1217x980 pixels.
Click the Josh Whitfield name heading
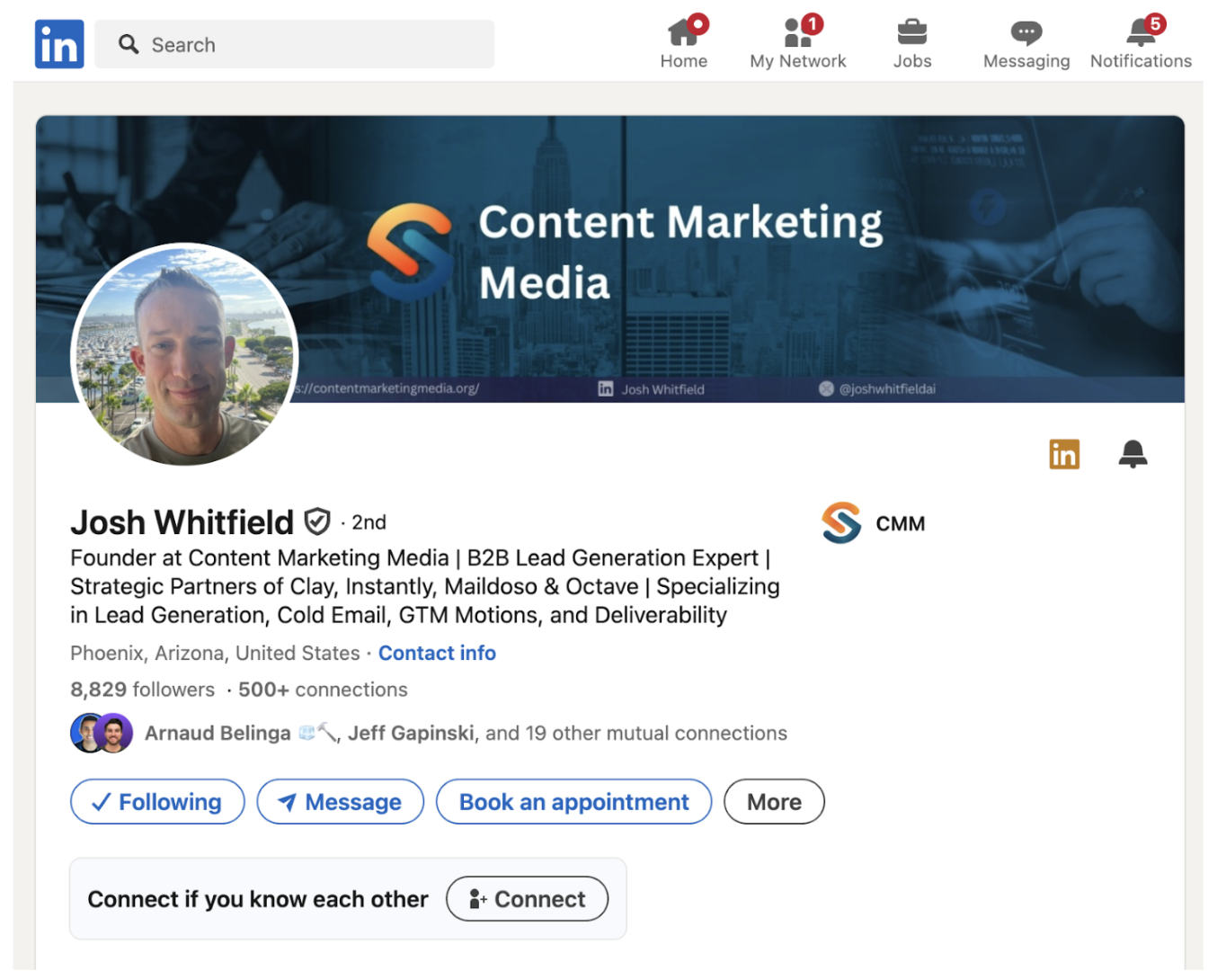pyautogui.click(x=182, y=522)
